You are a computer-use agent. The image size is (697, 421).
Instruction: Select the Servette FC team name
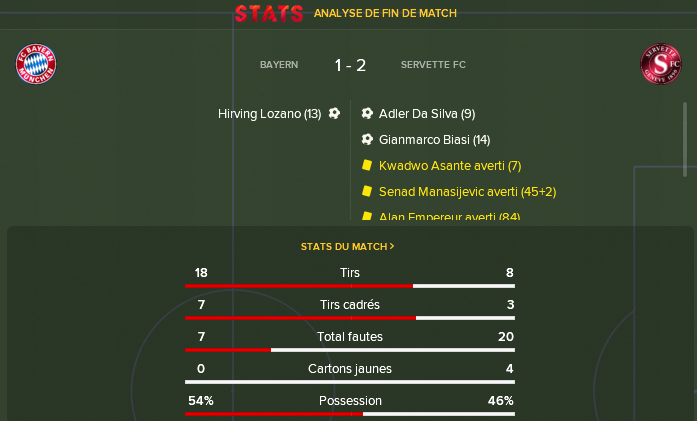[x=433, y=65]
